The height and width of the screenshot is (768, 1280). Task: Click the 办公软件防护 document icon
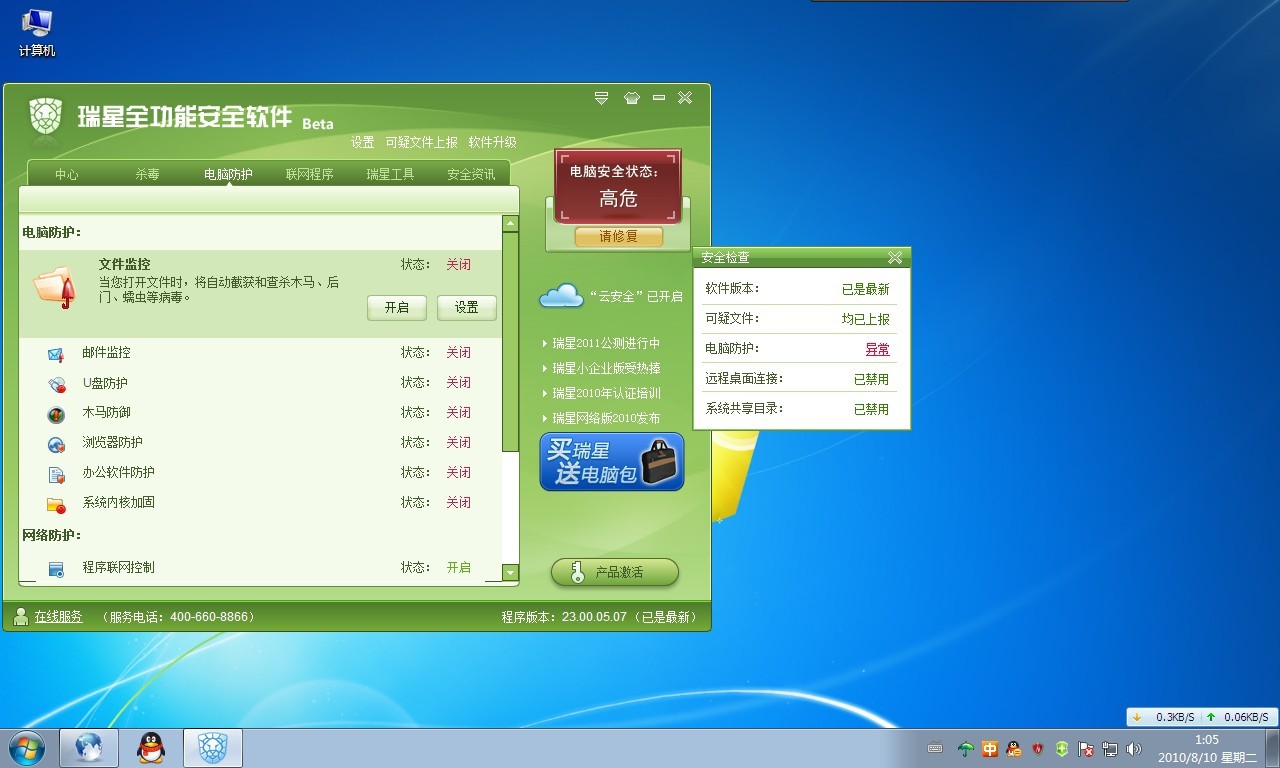56,474
